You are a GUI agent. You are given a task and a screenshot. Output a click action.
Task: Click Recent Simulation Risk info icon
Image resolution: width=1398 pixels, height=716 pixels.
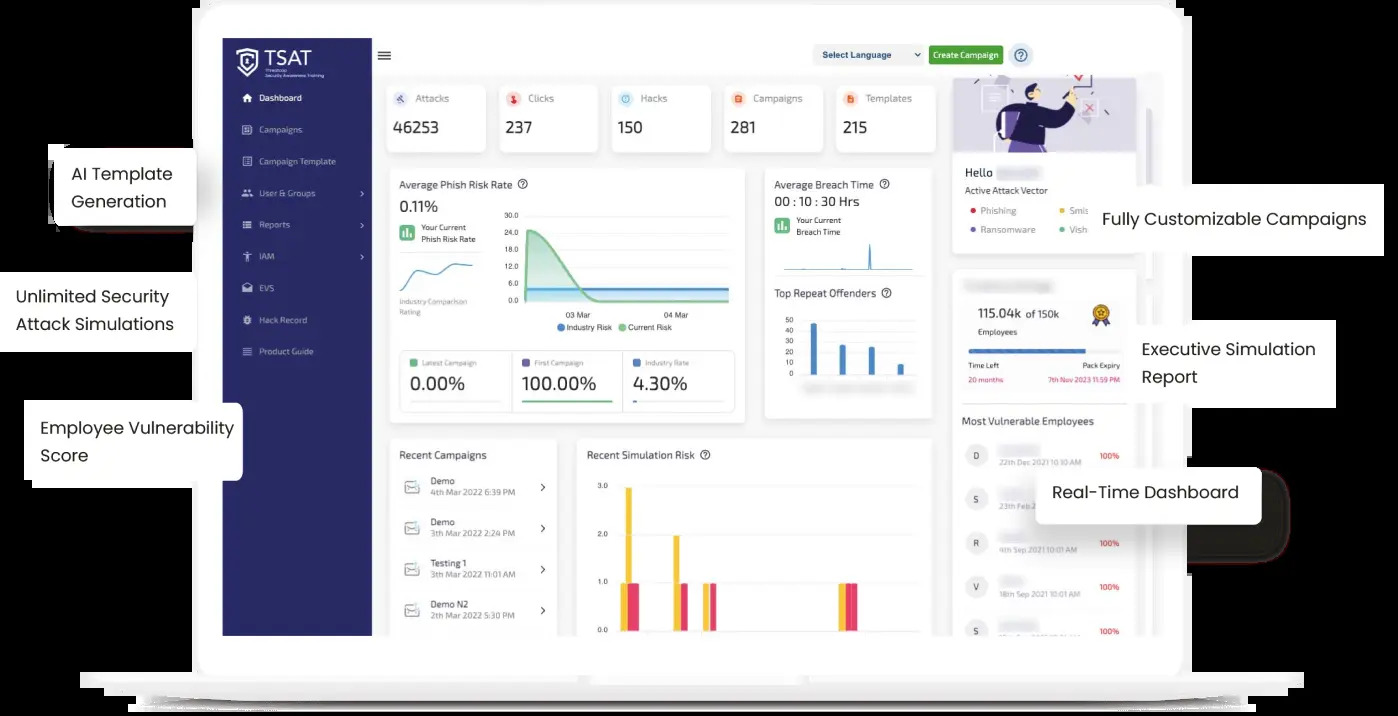[705, 455]
